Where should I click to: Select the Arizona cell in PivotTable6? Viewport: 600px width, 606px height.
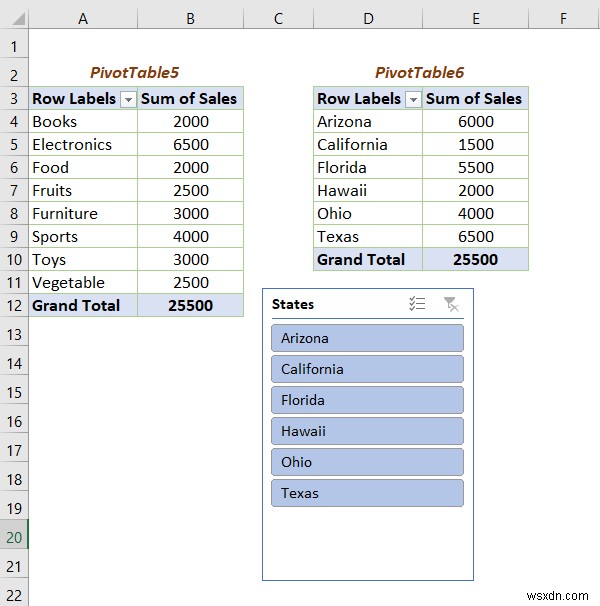pos(368,121)
